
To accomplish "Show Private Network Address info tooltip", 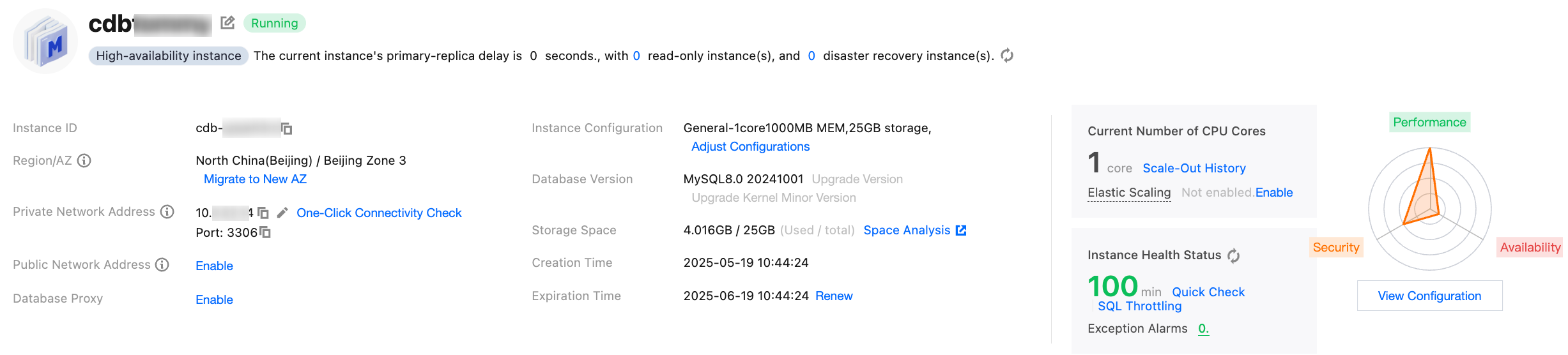I will point(167,212).
